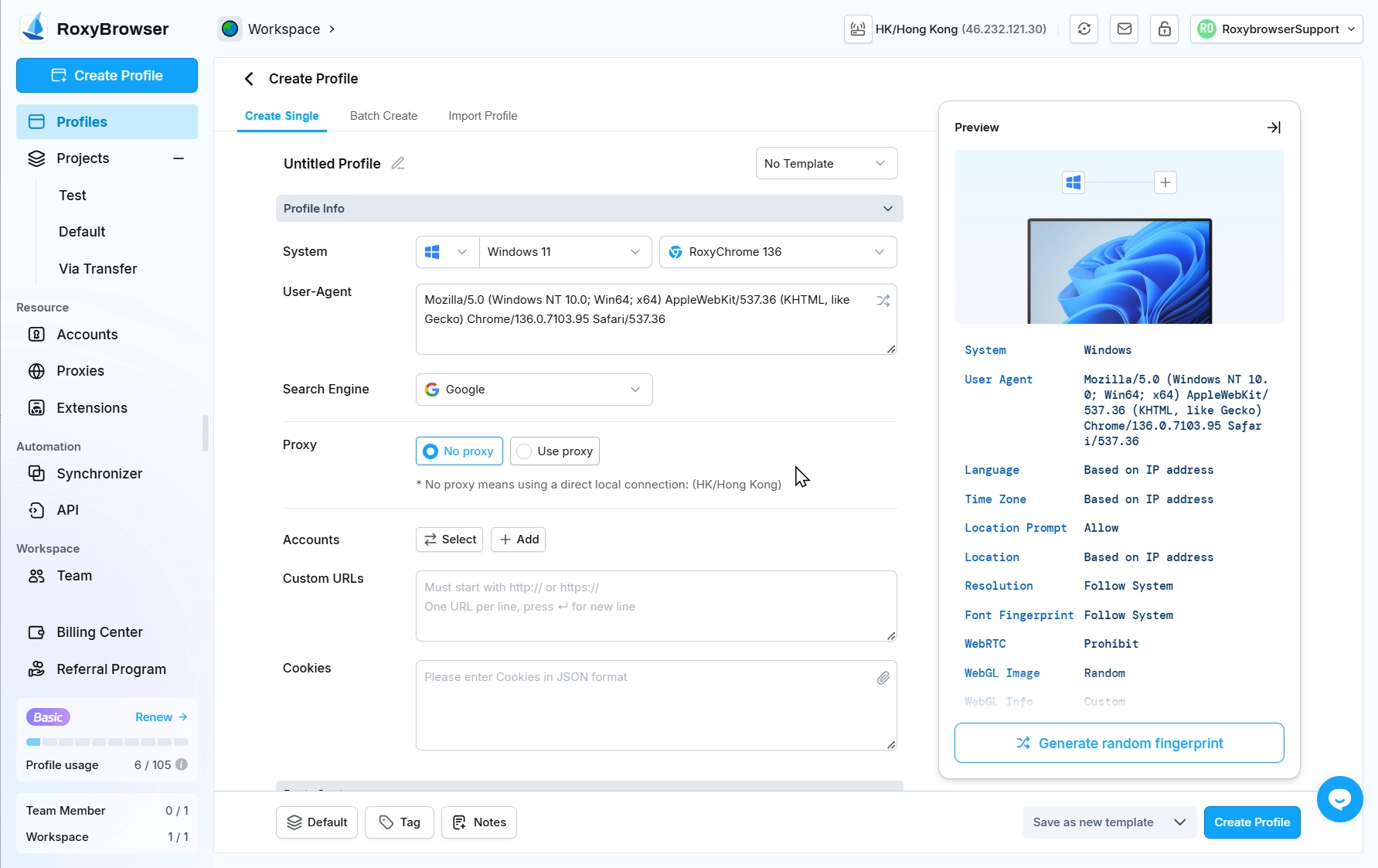The width and height of the screenshot is (1378, 868).
Task: Click the paperclip icon in Cookies field
Action: 883,678
